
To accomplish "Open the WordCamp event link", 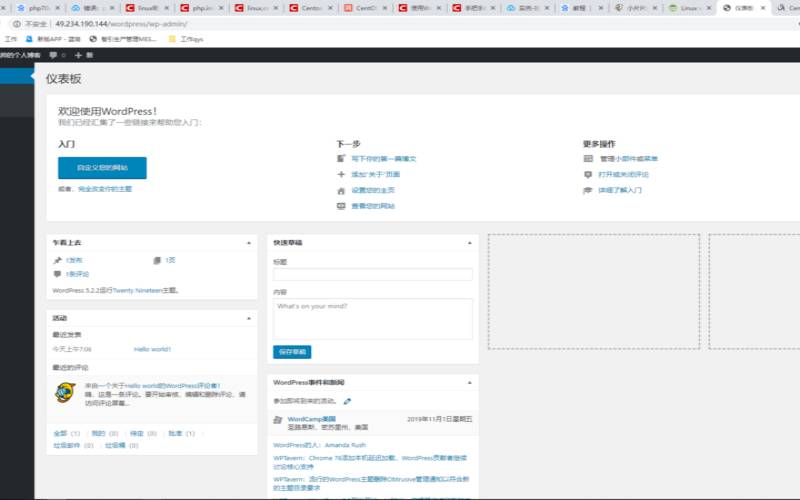I will coord(312,419).
